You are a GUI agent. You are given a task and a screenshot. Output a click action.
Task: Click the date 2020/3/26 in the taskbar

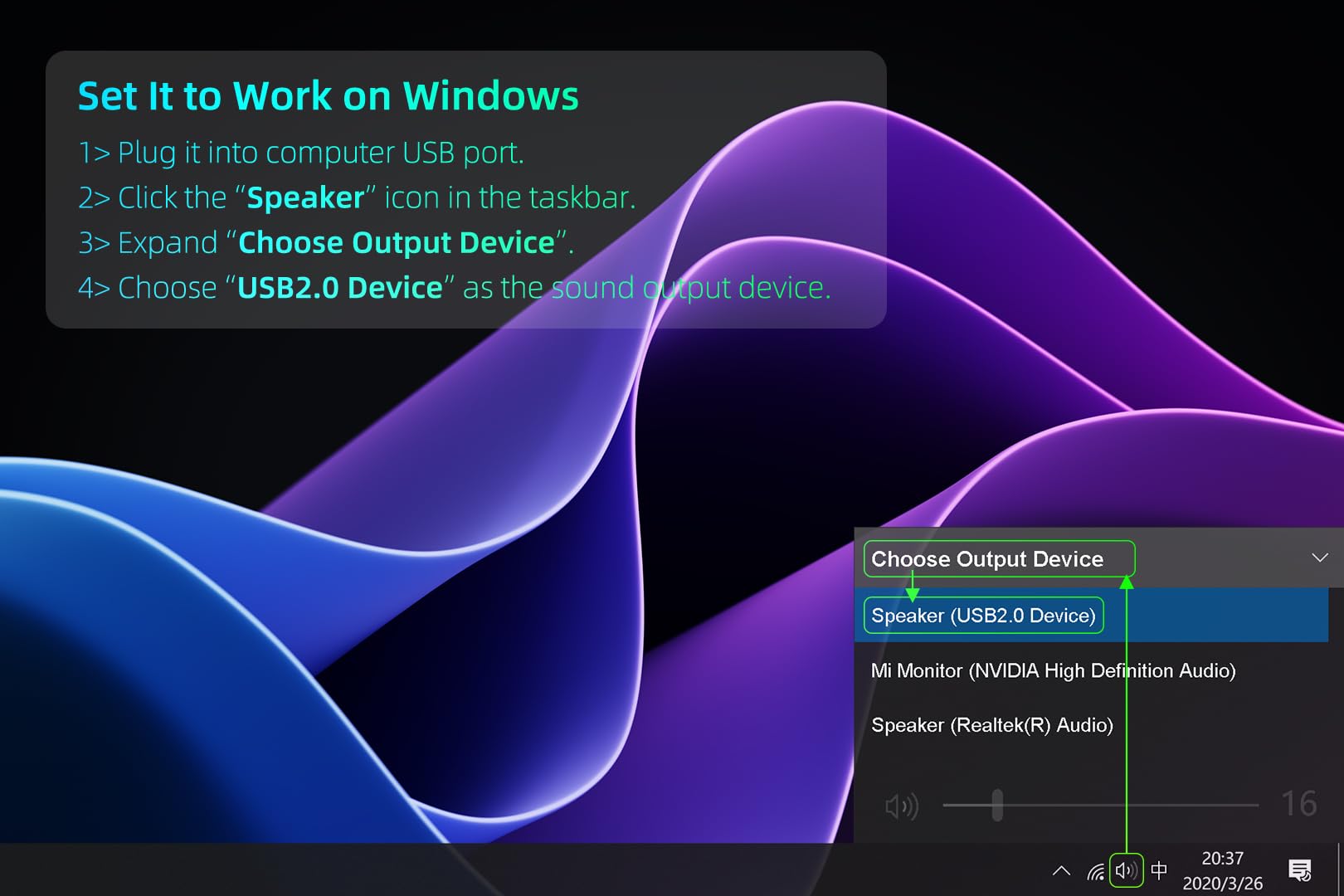pyautogui.click(x=1222, y=884)
